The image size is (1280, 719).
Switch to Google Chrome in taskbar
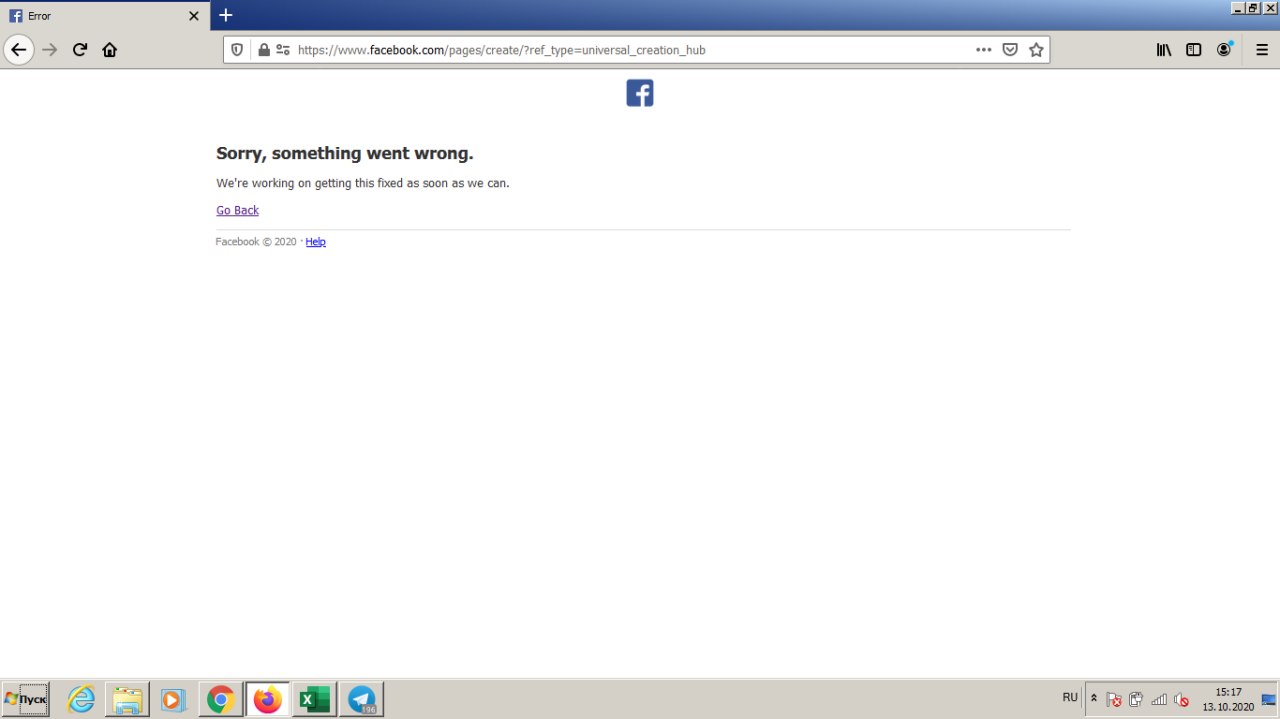pyautogui.click(x=220, y=699)
